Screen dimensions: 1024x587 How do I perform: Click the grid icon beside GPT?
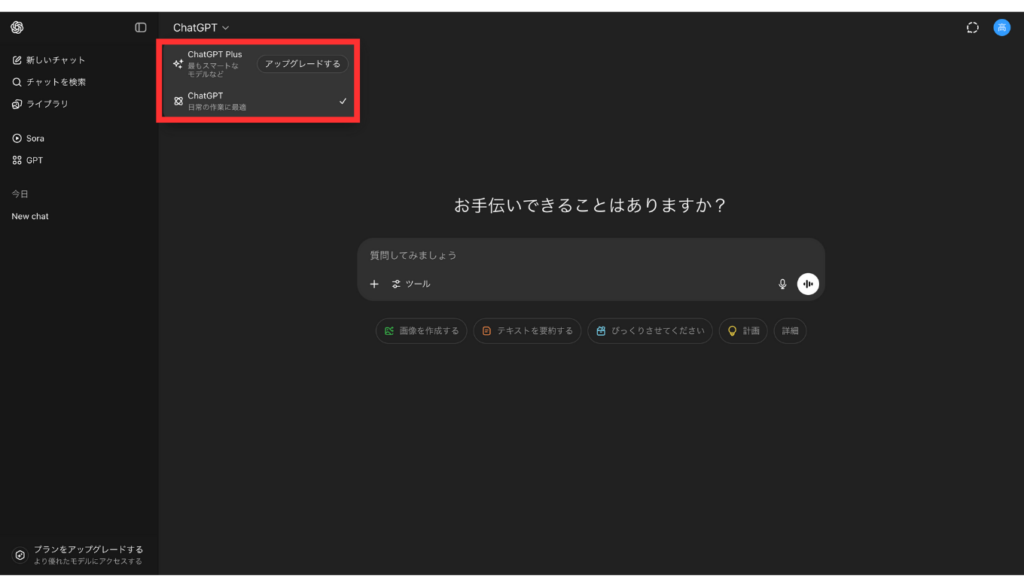[17, 161]
